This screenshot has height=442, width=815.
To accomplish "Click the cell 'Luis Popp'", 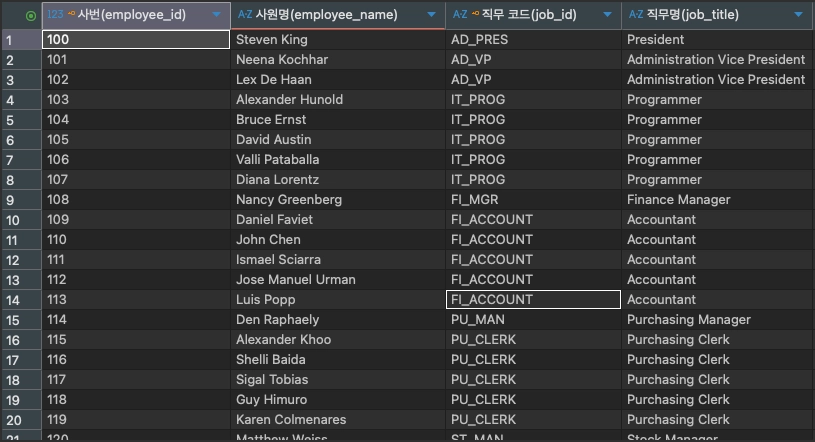I will coord(338,300).
